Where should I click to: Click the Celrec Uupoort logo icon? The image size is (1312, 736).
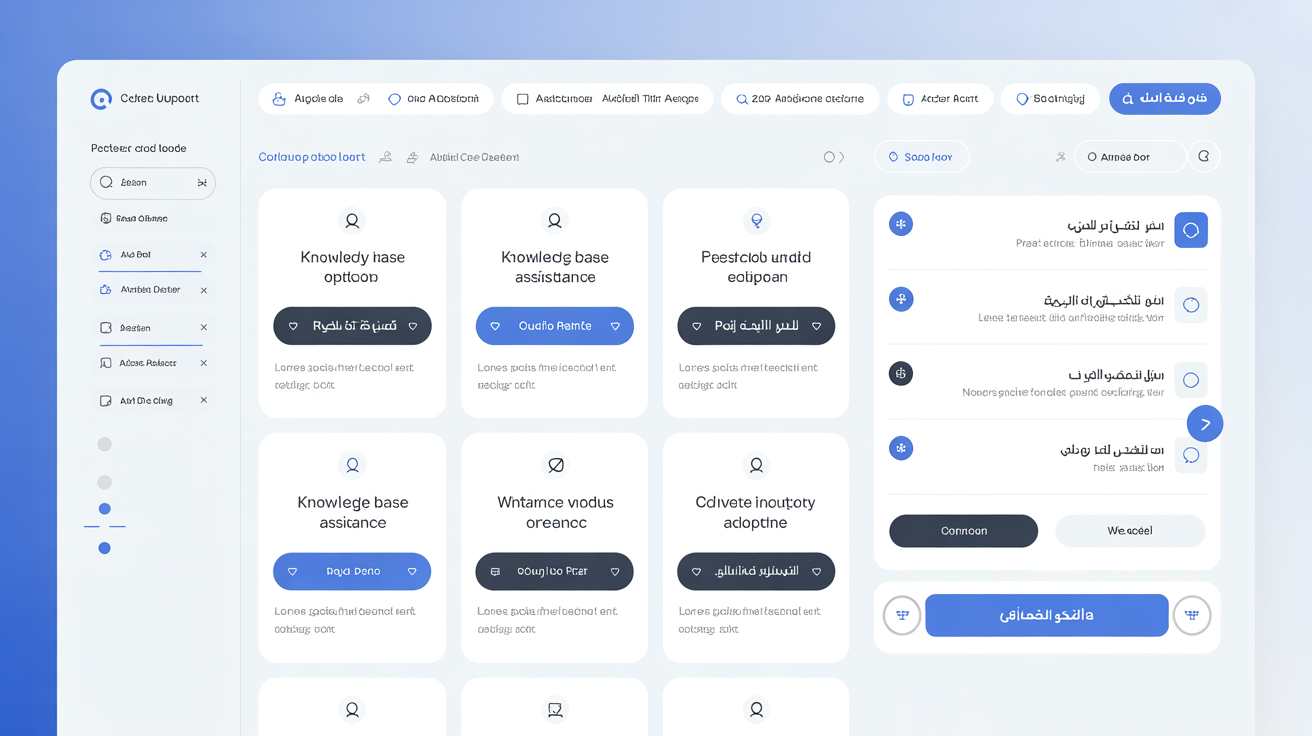pyautogui.click(x=101, y=99)
